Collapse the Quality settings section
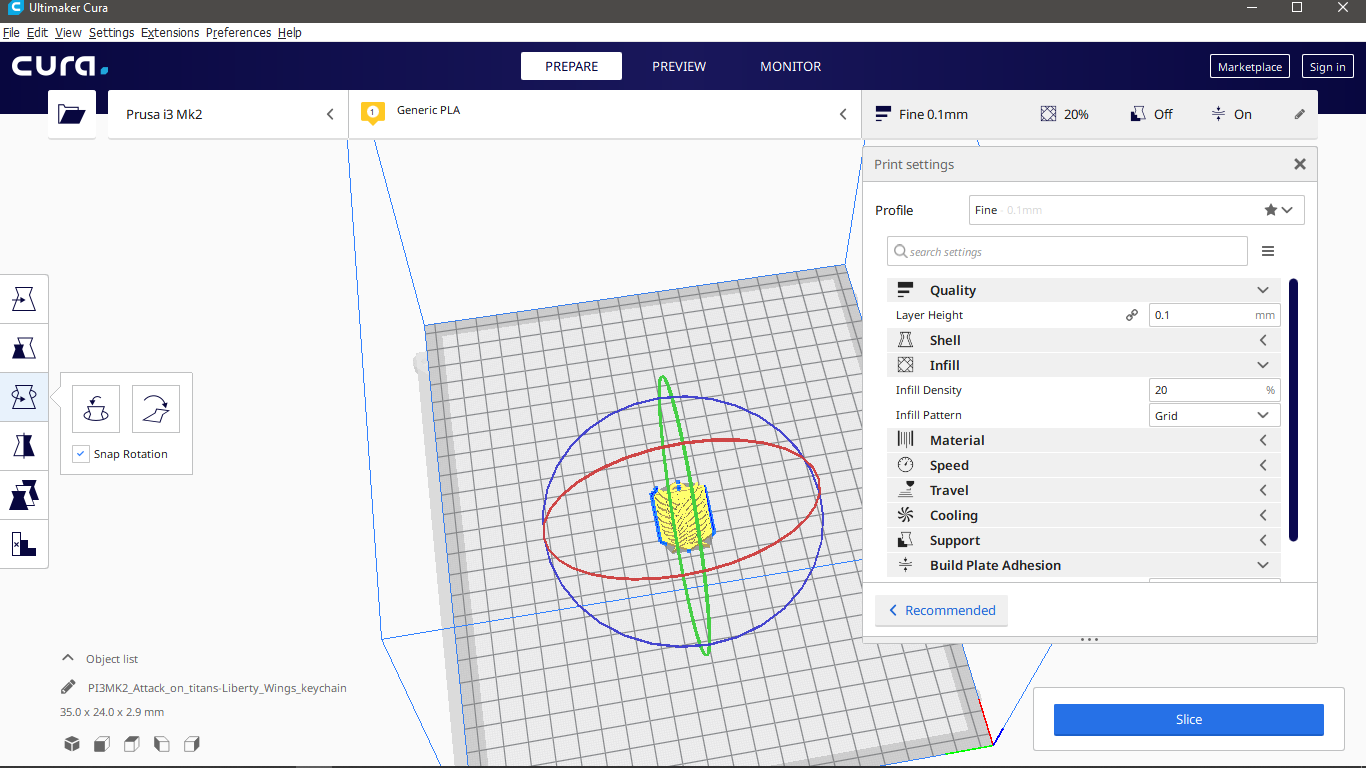1366x768 pixels. [x=1083, y=290]
